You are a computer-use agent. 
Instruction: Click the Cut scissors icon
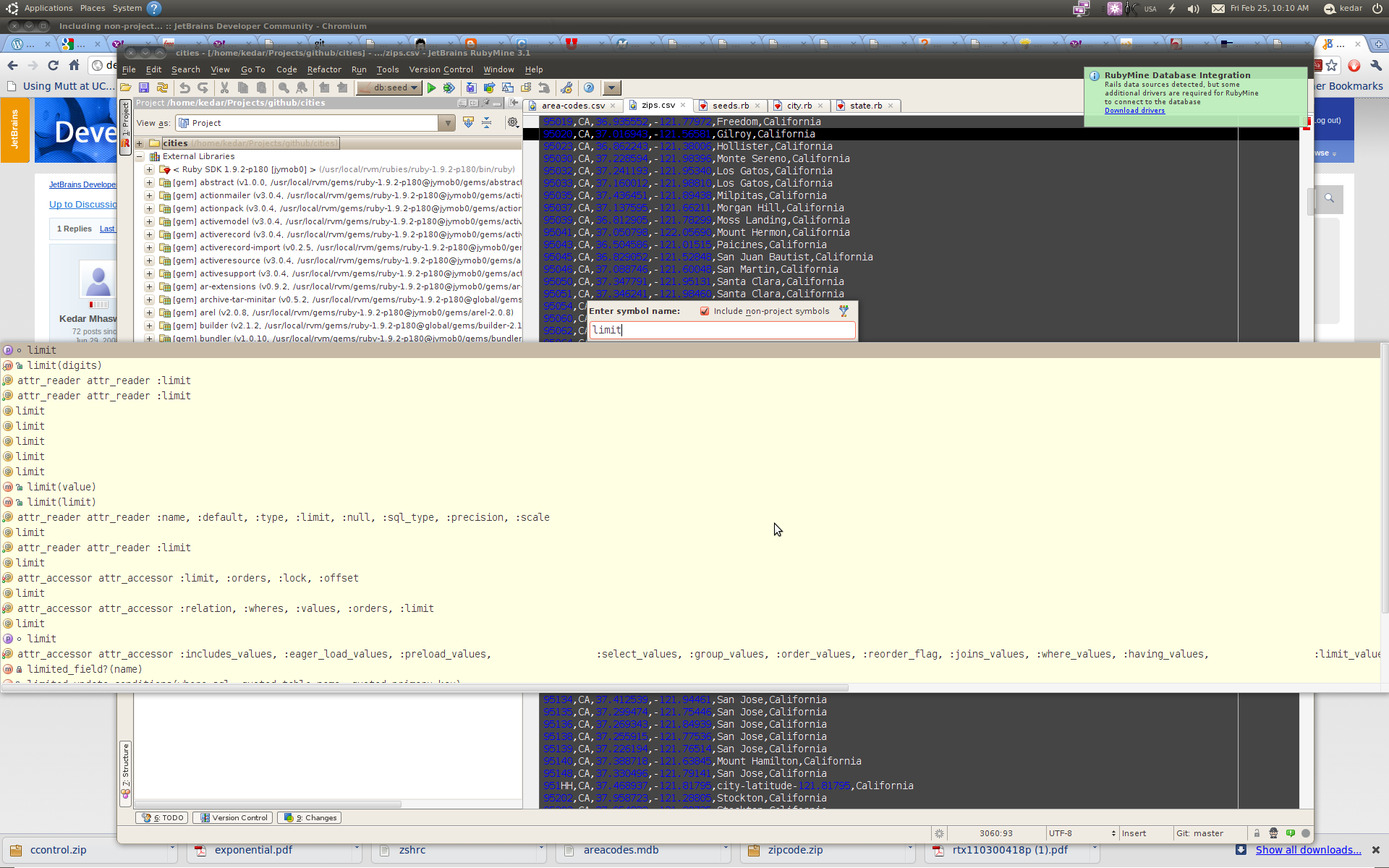tap(224, 88)
